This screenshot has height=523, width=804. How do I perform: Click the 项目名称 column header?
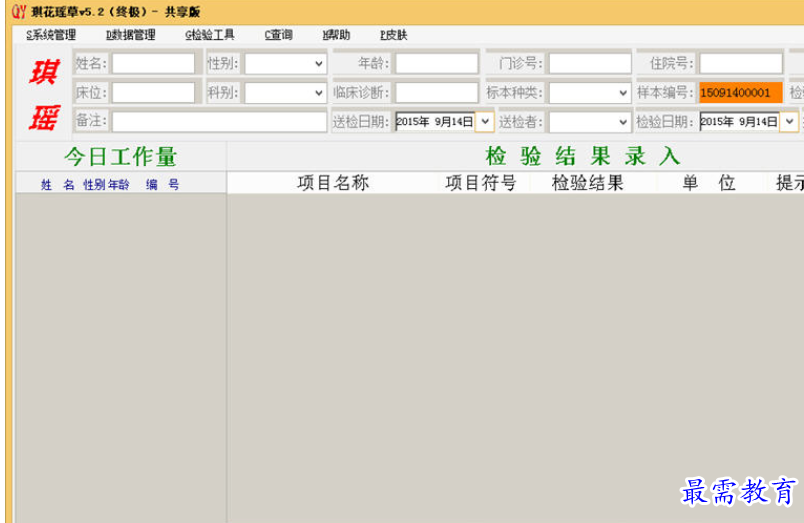pos(333,183)
